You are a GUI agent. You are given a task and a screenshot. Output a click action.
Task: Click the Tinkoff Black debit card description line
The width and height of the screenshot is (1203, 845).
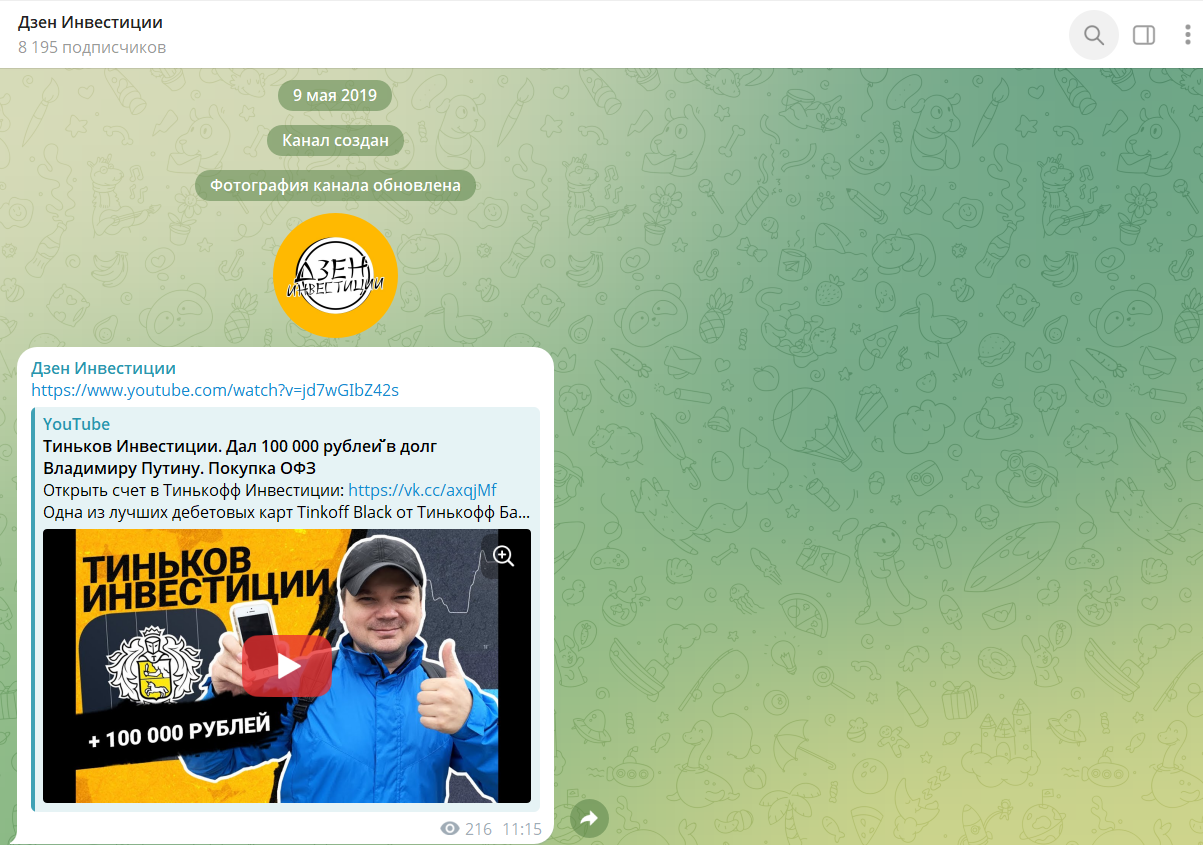tap(287, 512)
